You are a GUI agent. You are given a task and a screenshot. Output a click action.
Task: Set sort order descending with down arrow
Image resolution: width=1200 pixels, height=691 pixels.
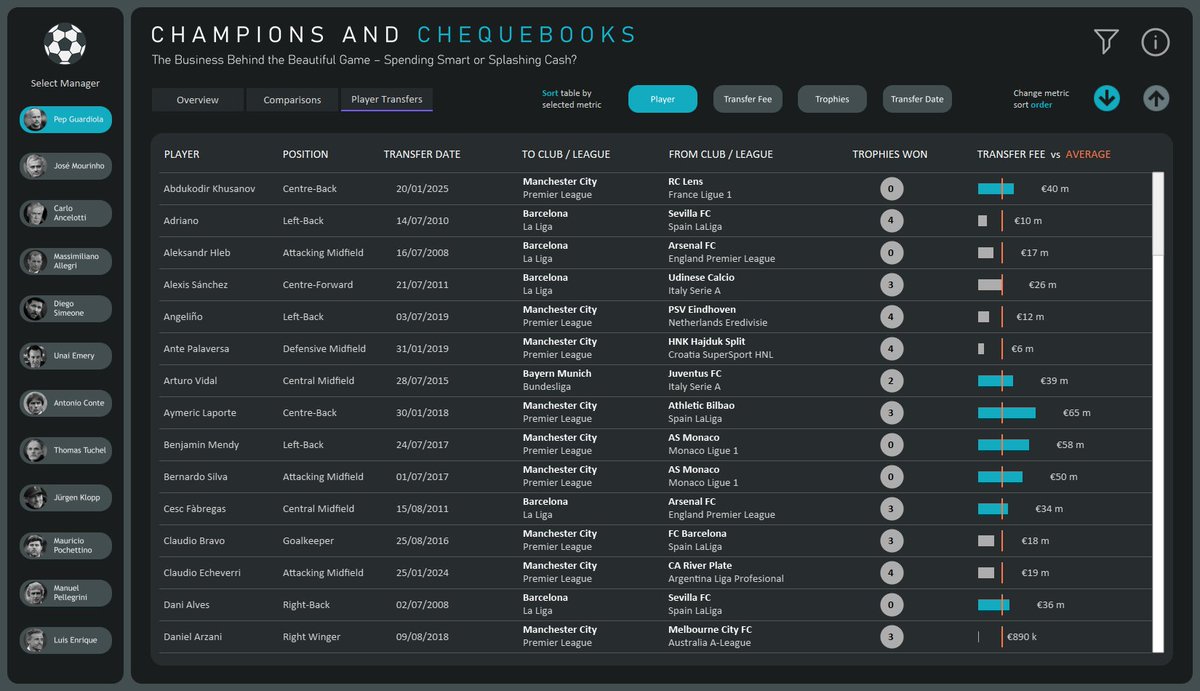1106,98
